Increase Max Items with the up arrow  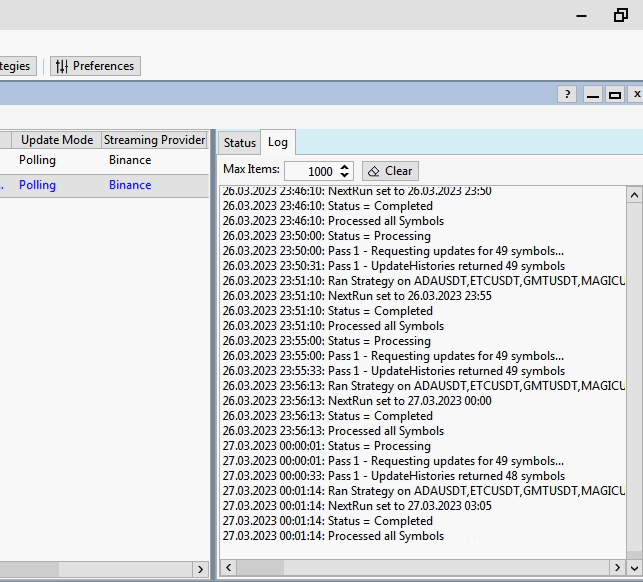pyautogui.click(x=346, y=167)
